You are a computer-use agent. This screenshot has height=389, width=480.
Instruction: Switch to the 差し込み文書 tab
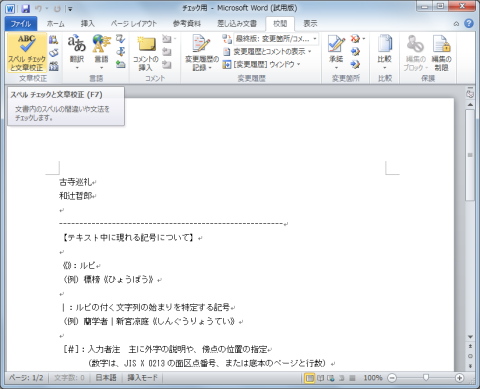point(237,24)
